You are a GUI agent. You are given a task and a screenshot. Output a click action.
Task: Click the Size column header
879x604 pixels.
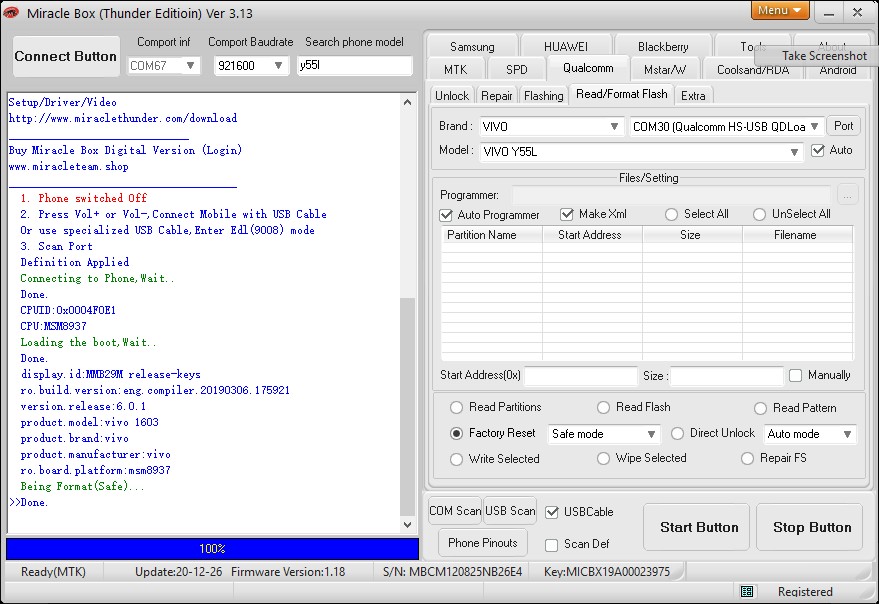(690, 235)
